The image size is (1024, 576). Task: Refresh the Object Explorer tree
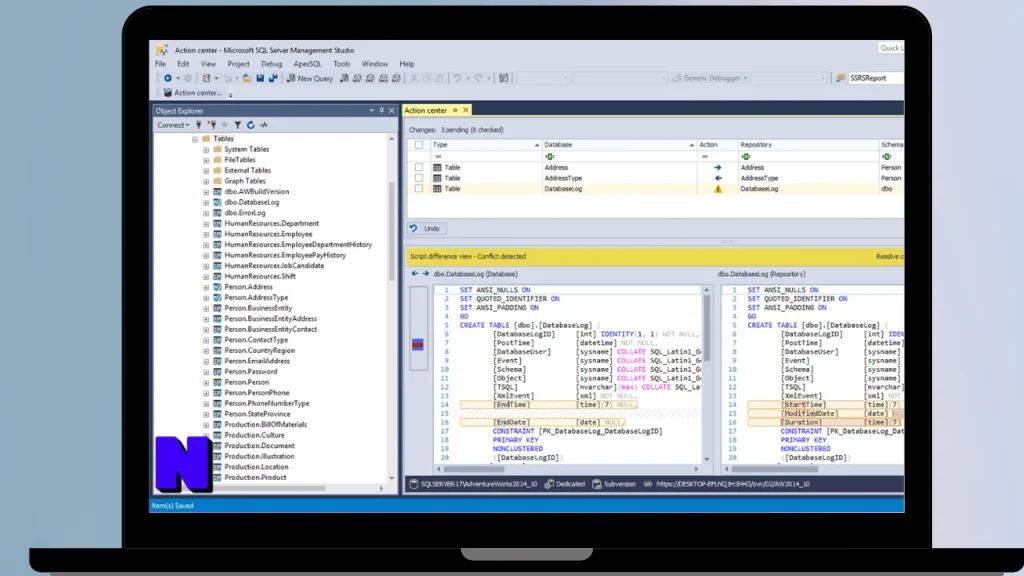[x=251, y=125]
